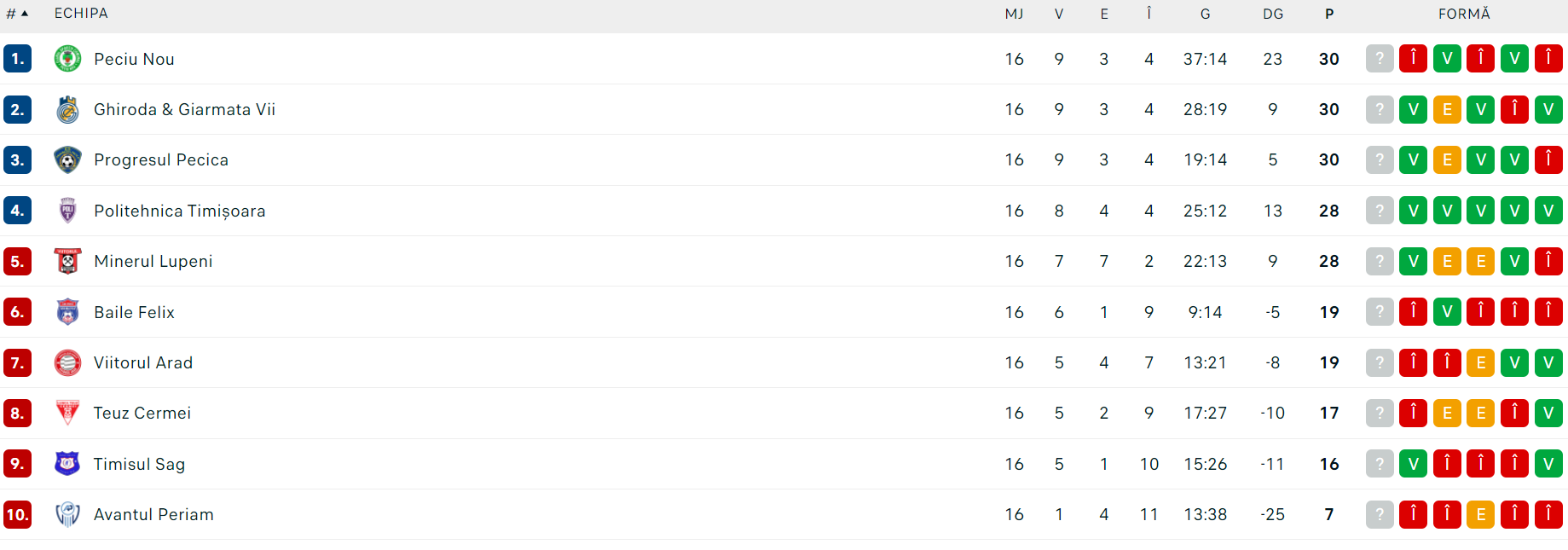Click rank badge 4 for Politehnica Timișoara
This screenshot has height=550, width=1568.
[17, 211]
